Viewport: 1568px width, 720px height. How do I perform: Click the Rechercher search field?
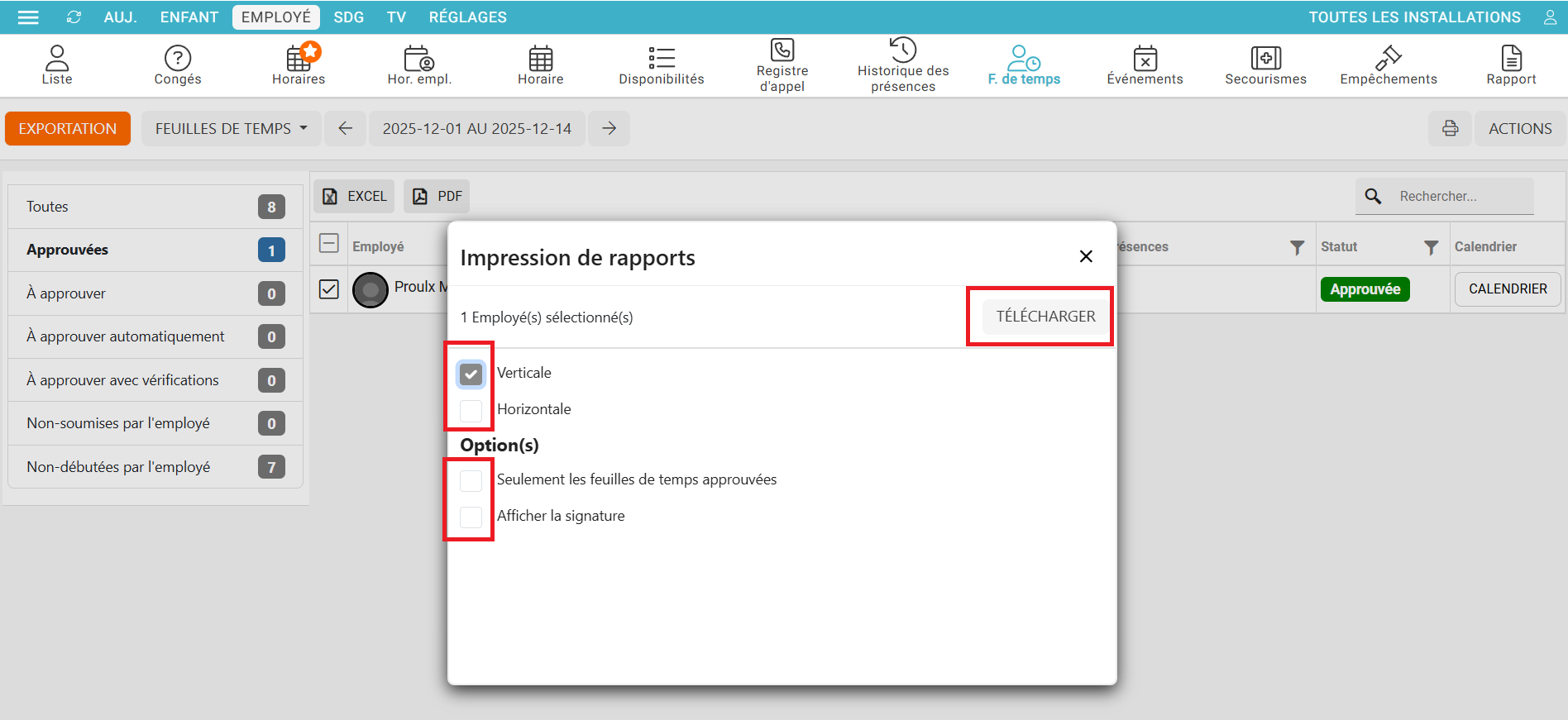coord(1460,197)
